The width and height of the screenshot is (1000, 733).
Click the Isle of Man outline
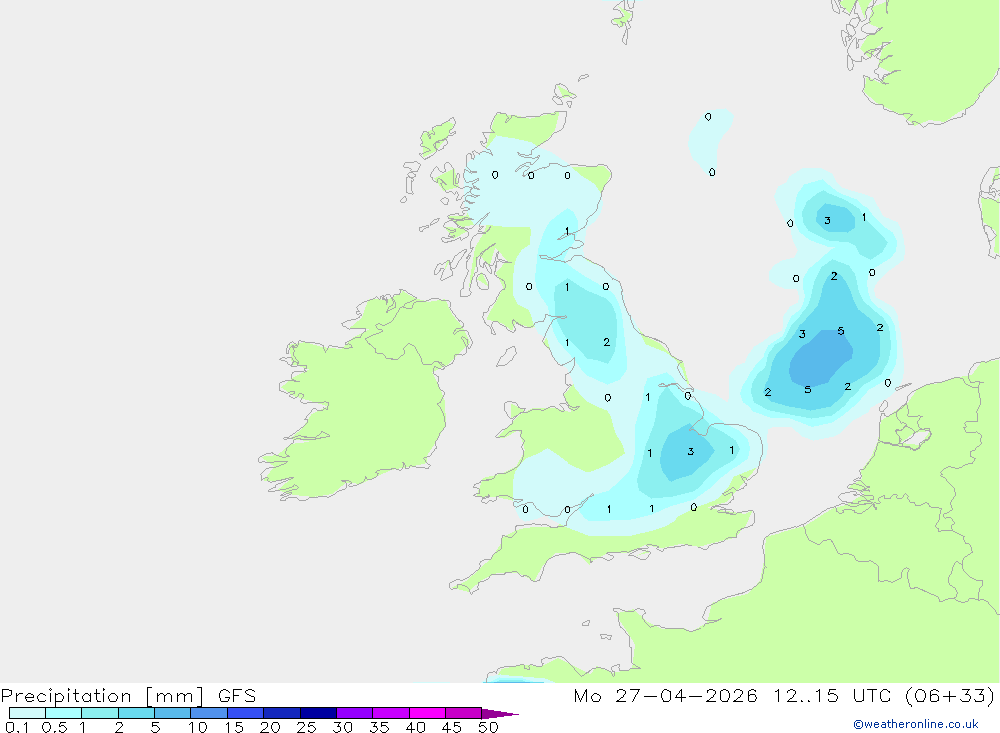tap(506, 357)
